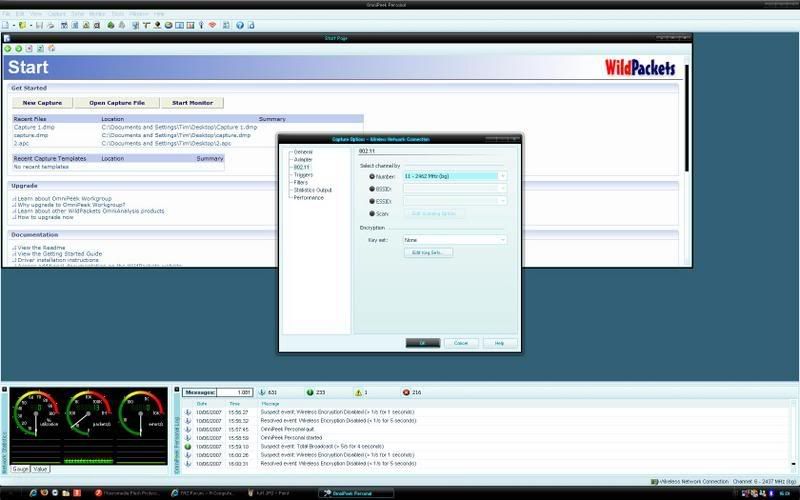800x500 pixels.
Task: Click the Edit Key Sets button
Action: coord(431,253)
